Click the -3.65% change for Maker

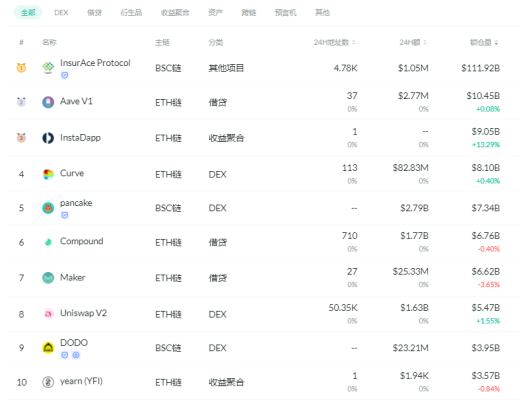(489, 285)
